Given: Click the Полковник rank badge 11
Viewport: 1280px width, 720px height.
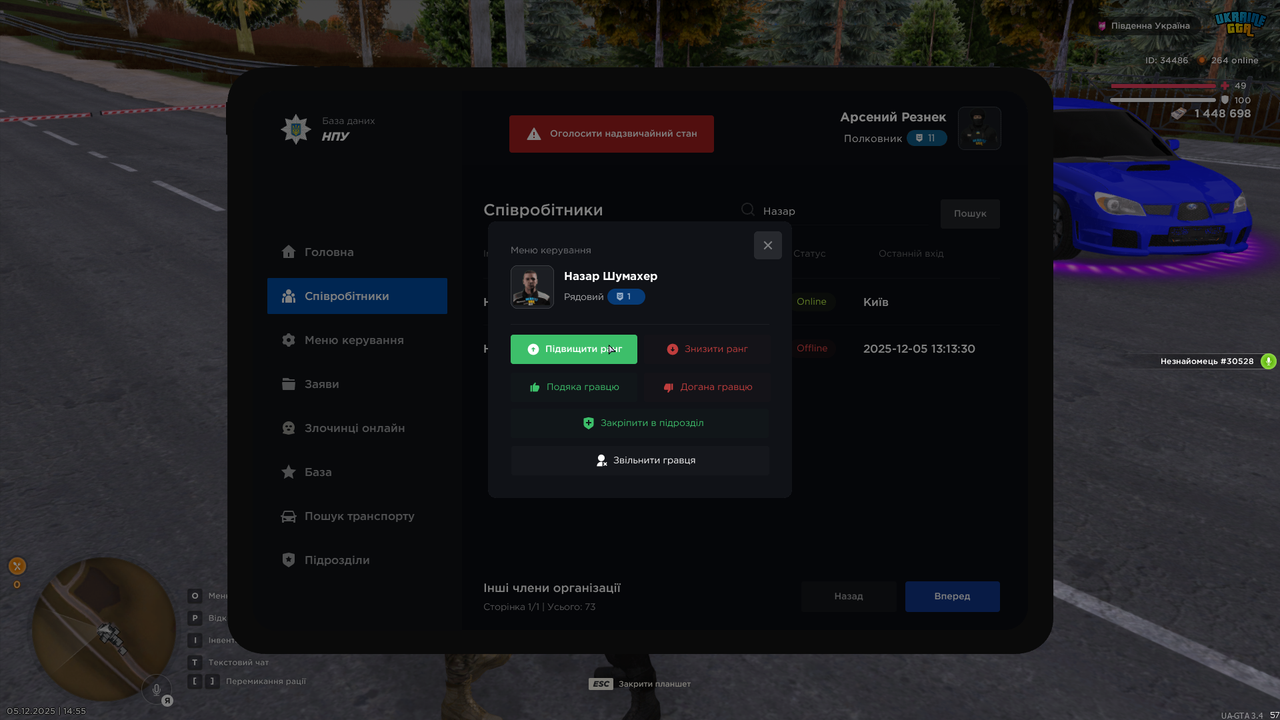Looking at the screenshot, I should 927,138.
